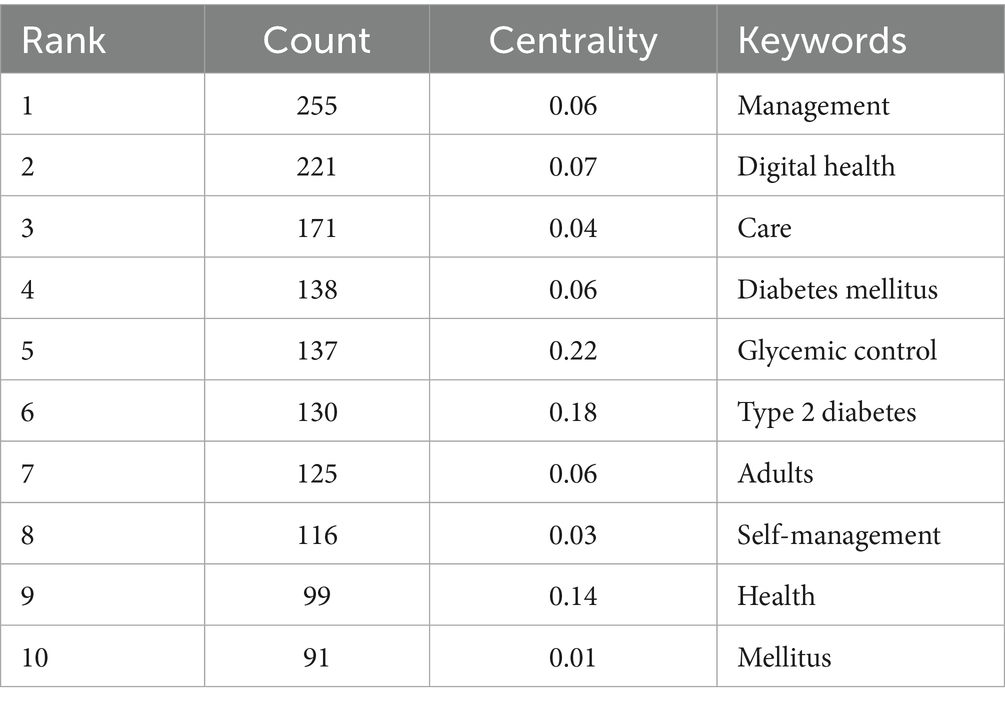Click the Glycemic control keyword
Screen dimensions: 1005x705
(x=837, y=351)
